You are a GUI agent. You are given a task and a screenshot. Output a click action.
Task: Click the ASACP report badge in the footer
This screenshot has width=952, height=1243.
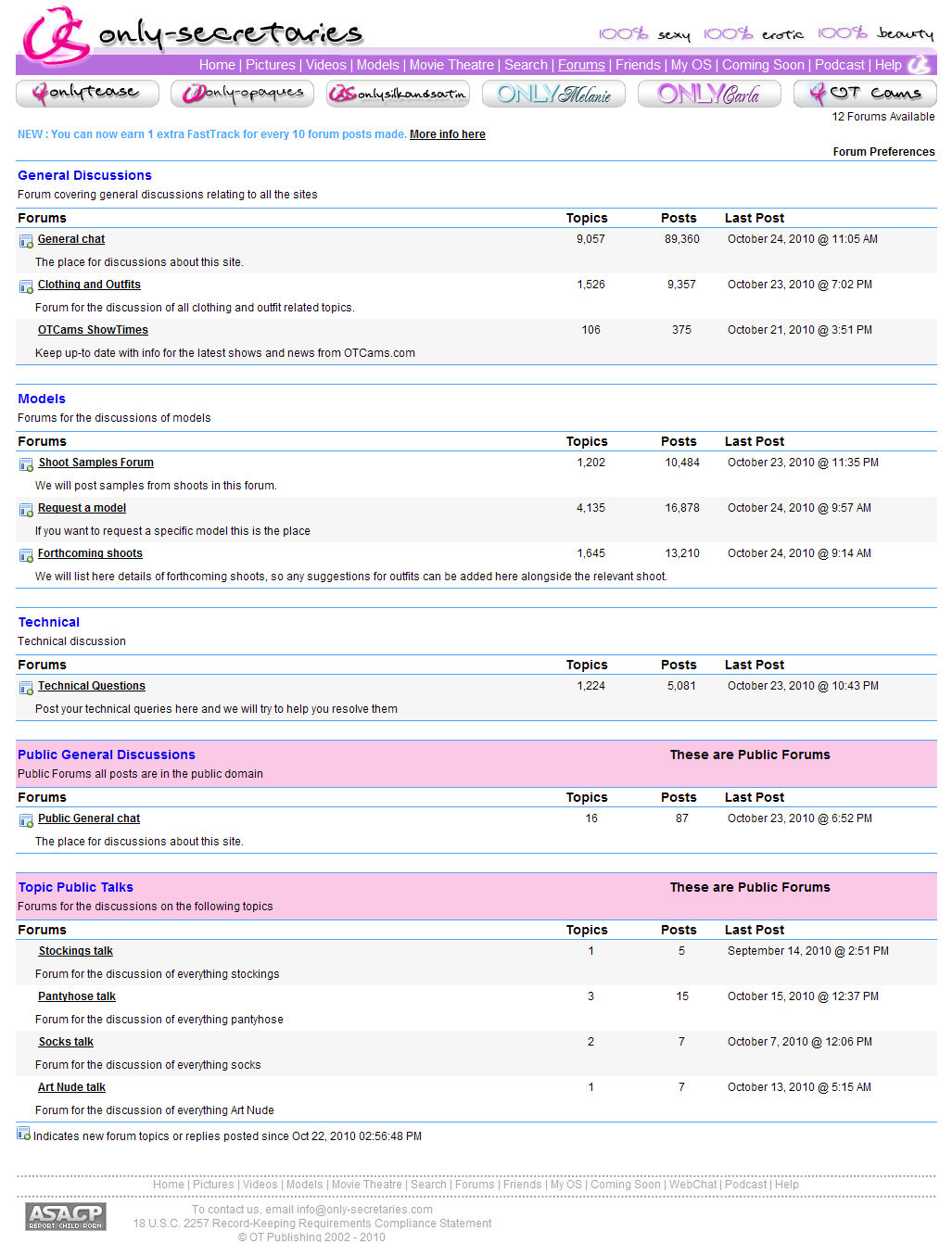66,1216
